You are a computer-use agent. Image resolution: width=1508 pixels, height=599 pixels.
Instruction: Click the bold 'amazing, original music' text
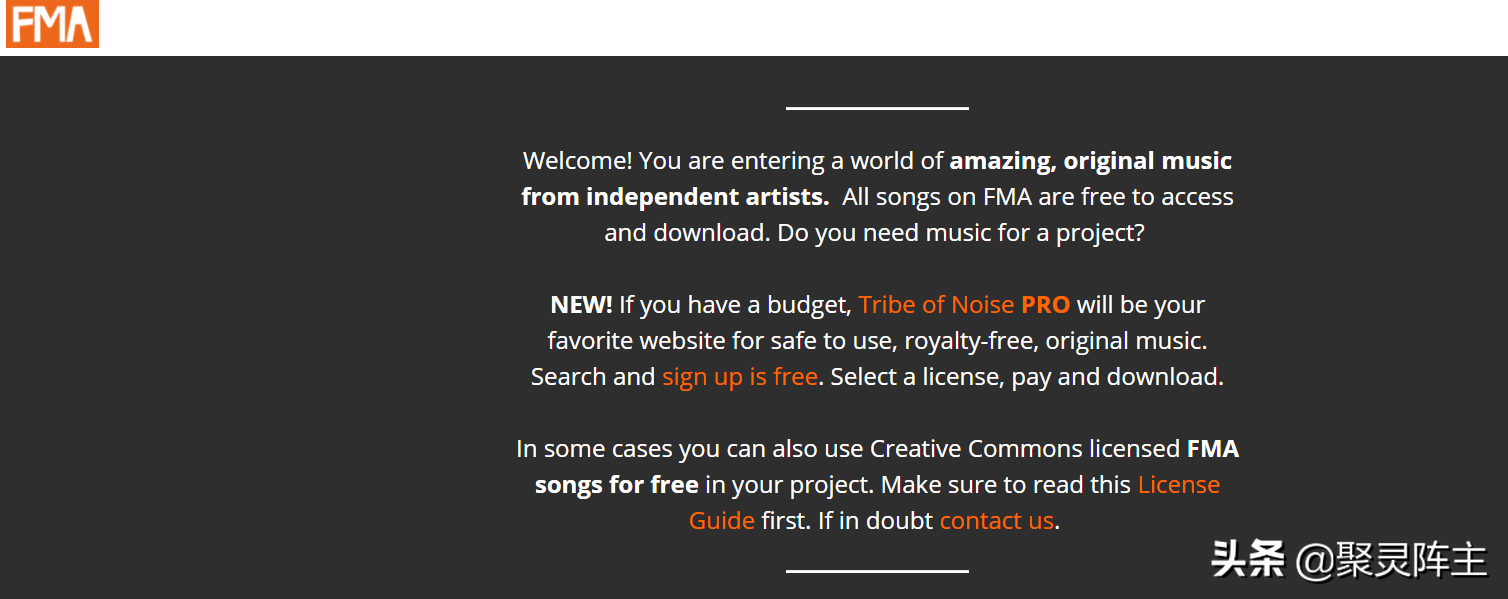(1090, 161)
